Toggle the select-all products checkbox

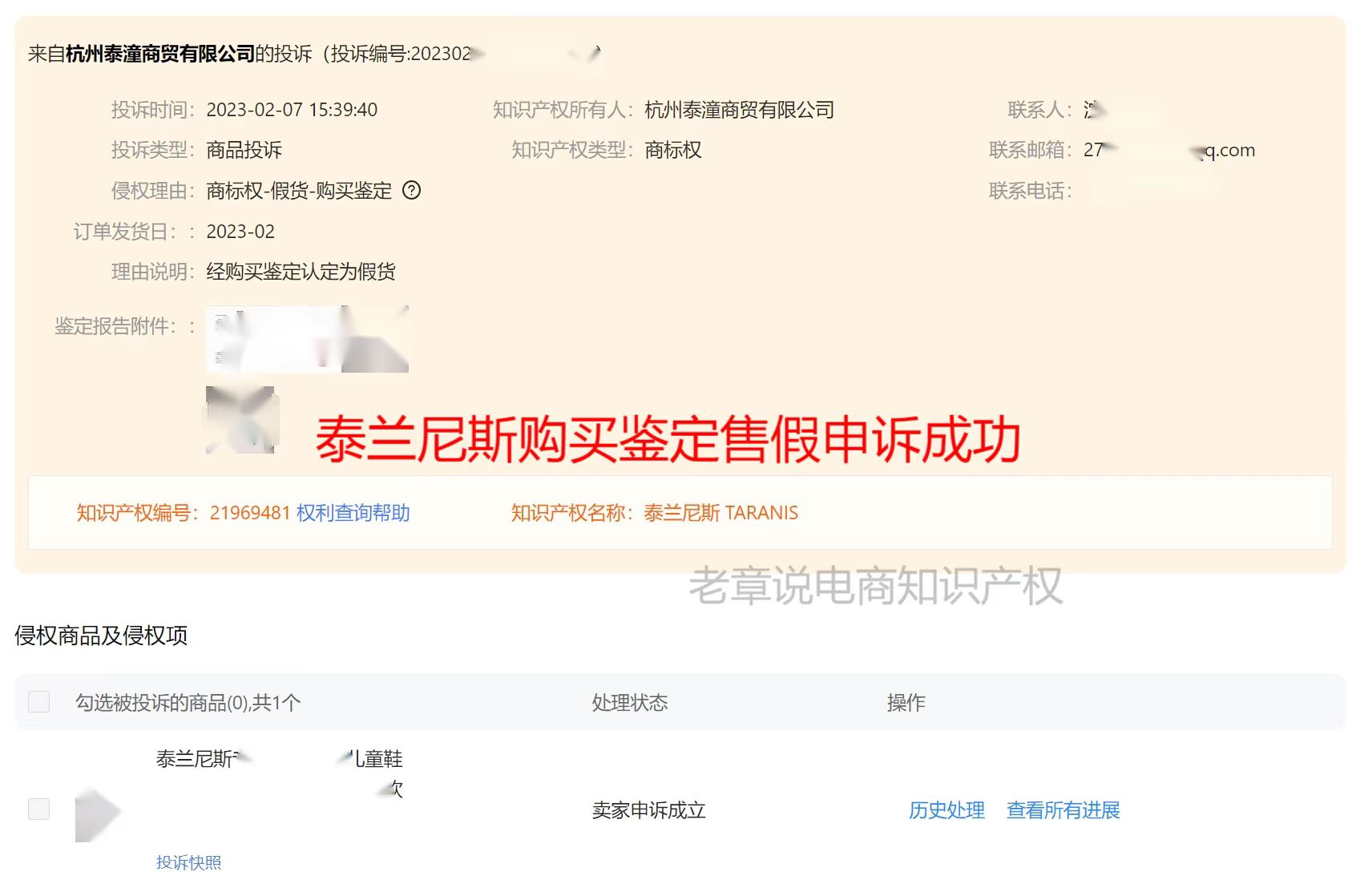[37, 703]
